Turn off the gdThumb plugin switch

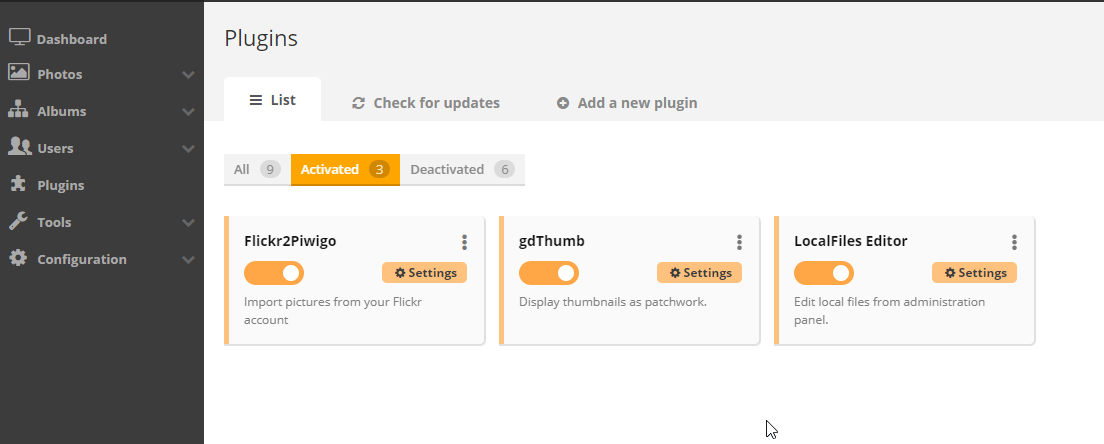(x=548, y=273)
